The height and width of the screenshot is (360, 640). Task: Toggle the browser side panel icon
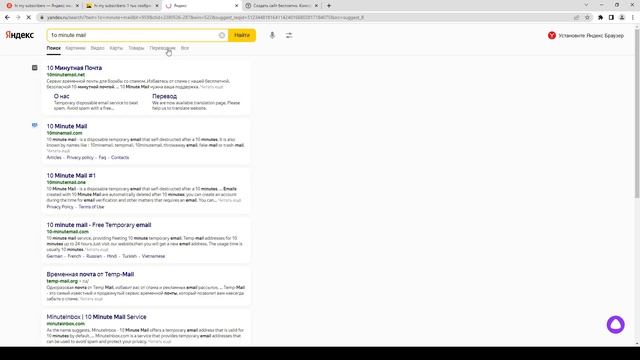(x=611, y=18)
